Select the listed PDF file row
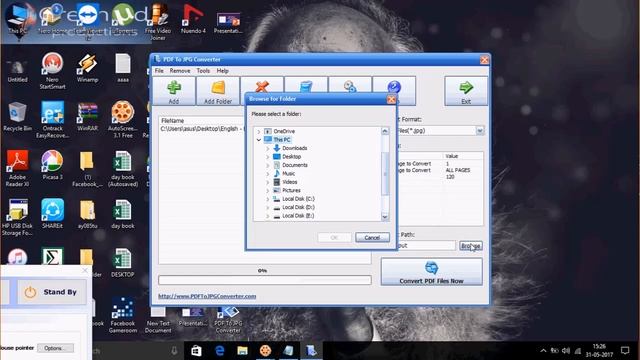The height and width of the screenshot is (360, 640). click(x=203, y=129)
